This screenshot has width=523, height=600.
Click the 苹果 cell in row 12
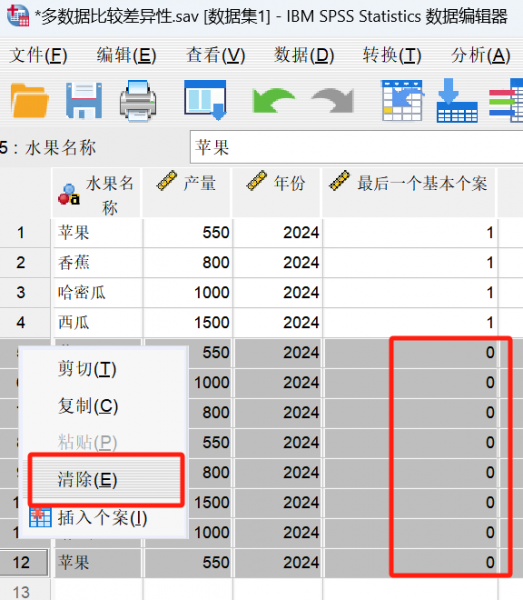pyautogui.click(x=98, y=562)
